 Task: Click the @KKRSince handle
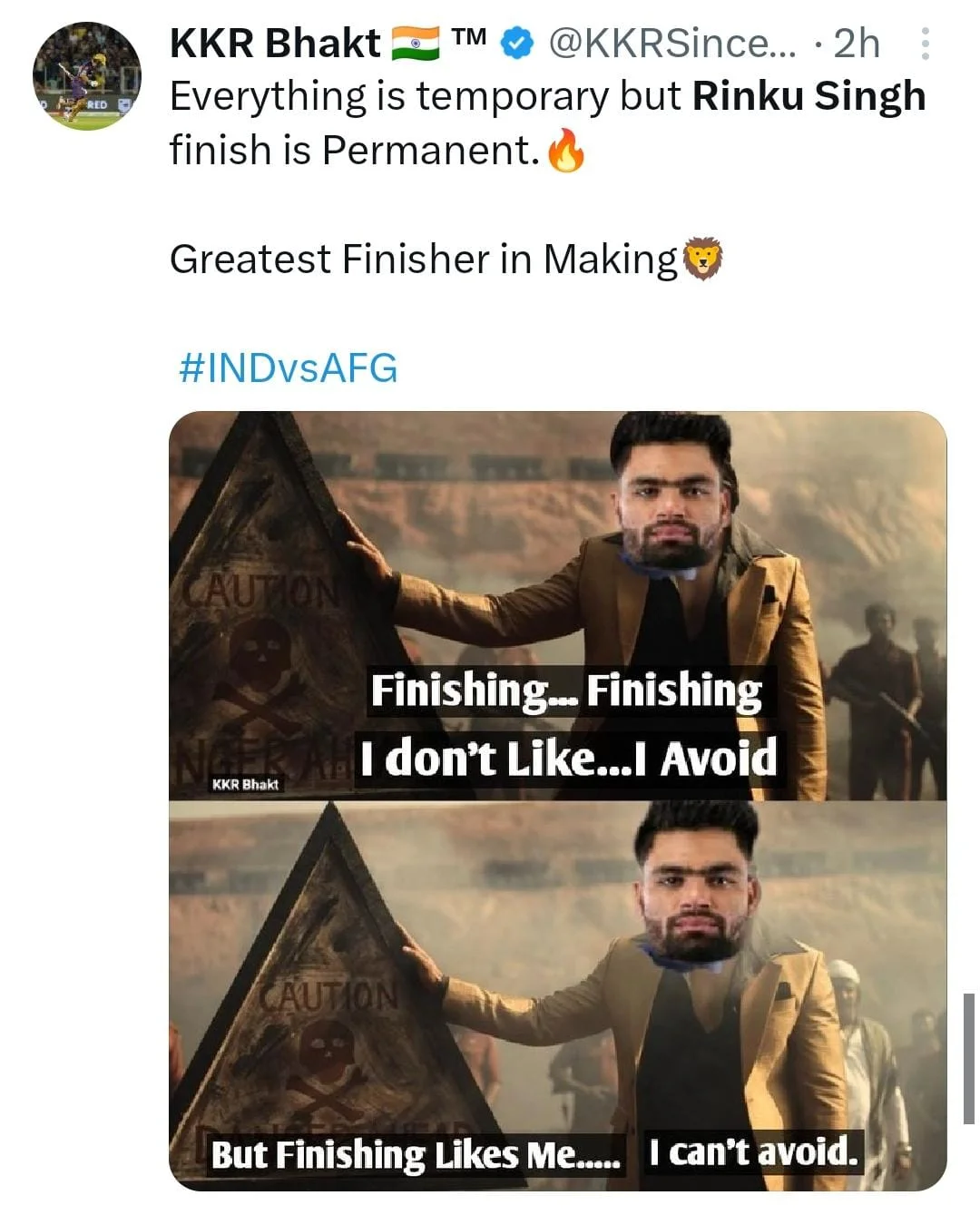pos(672,43)
